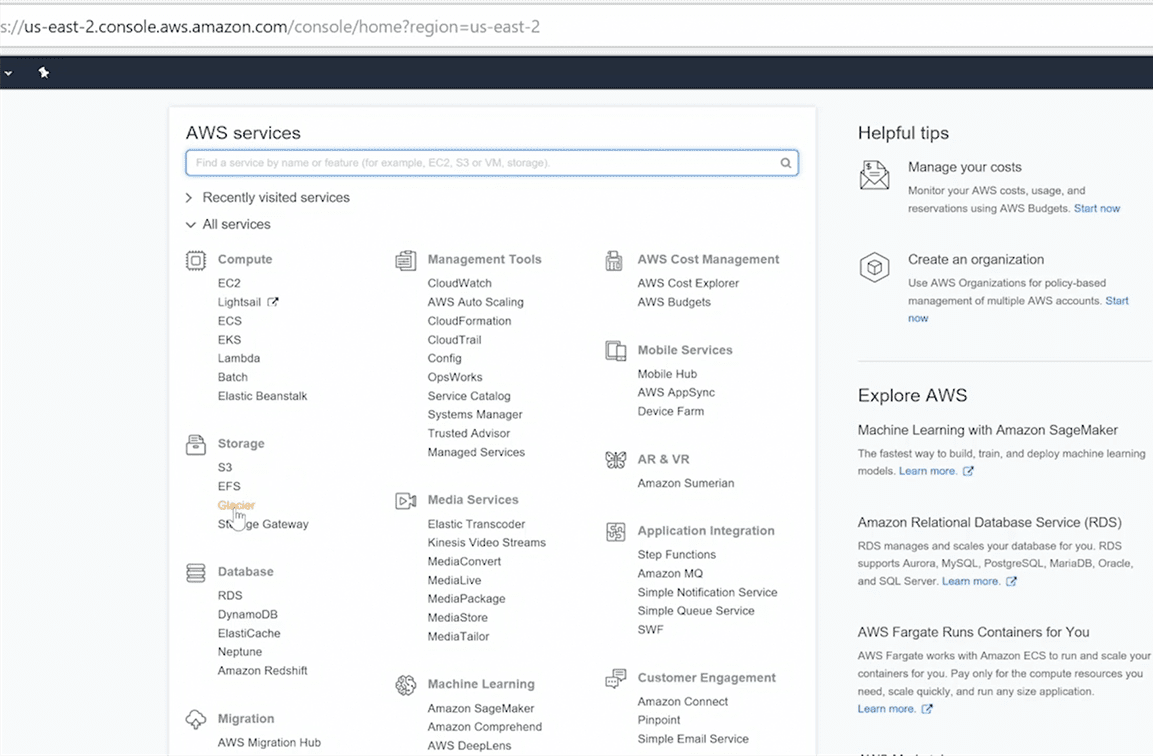Click the pin icon in navigation bar

(44, 72)
